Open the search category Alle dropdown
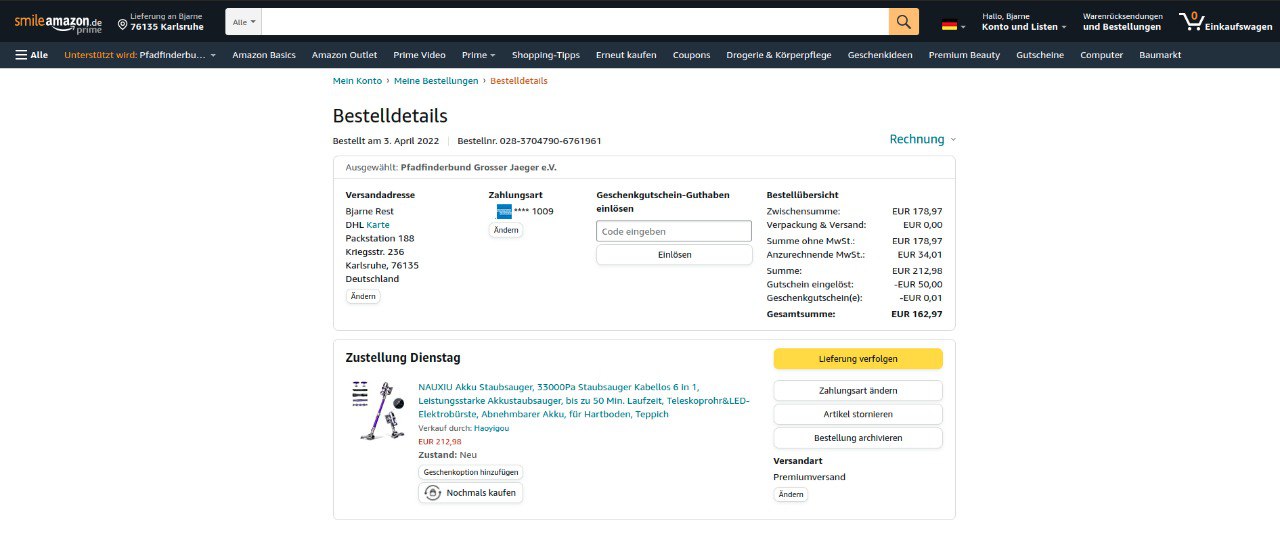1280x535 pixels. (243, 21)
